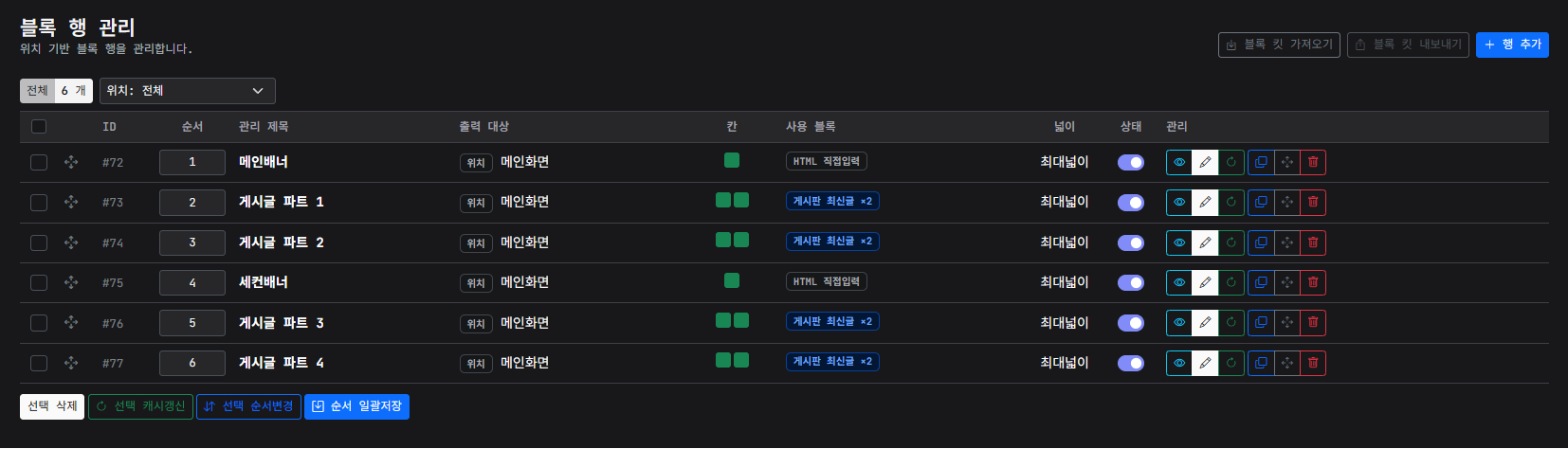Click the trash delete icon for row #77
Image resolution: width=1568 pixels, height=449 pixels.
(x=1313, y=363)
